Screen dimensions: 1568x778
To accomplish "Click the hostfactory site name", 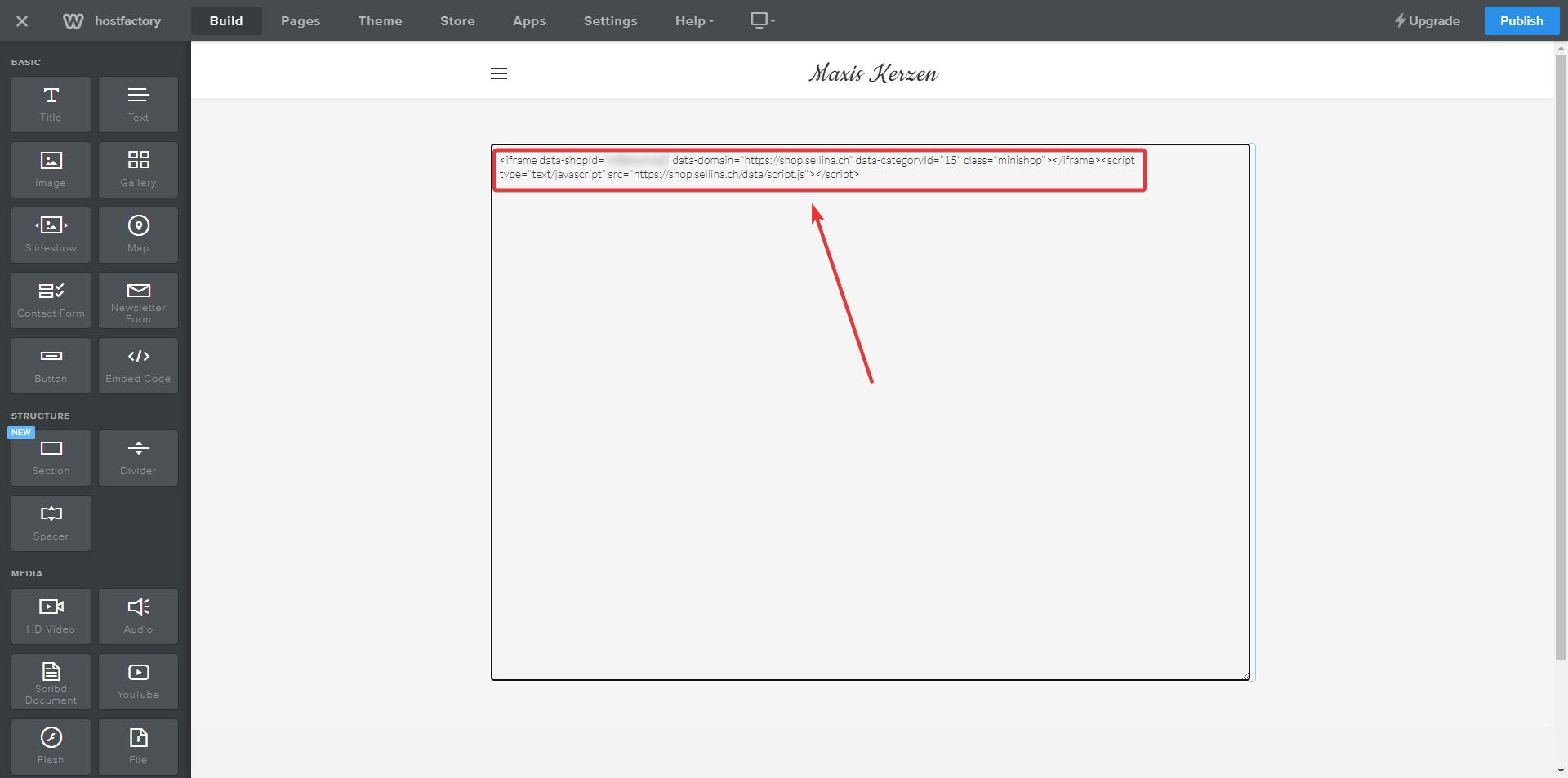I will [x=127, y=21].
